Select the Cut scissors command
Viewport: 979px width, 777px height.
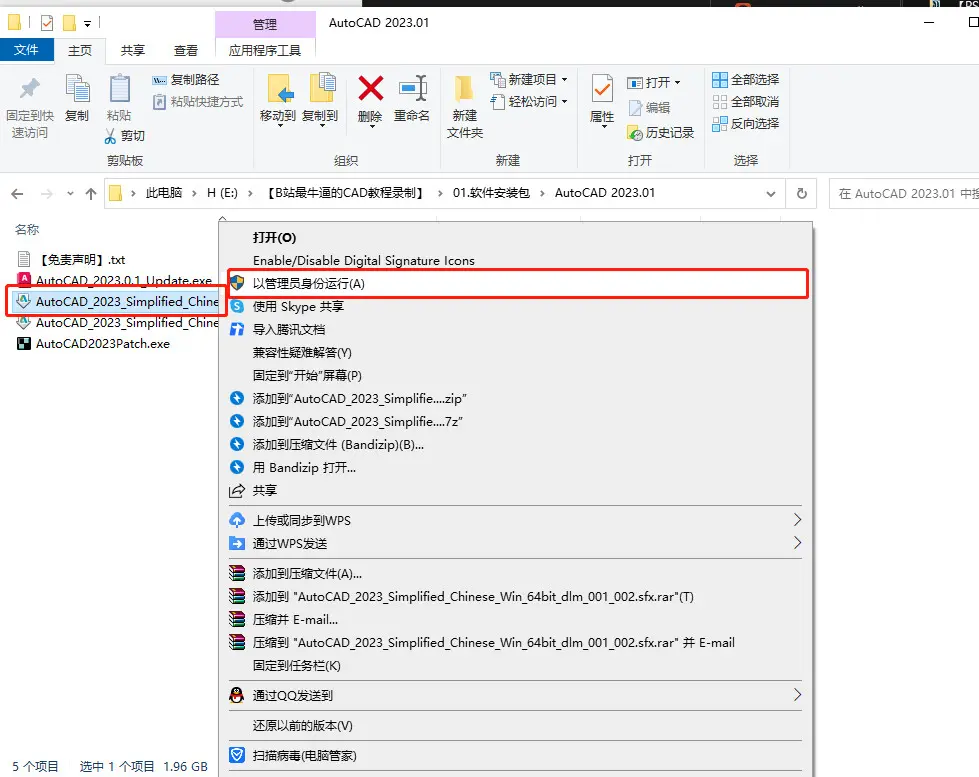[x=125, y=136]
